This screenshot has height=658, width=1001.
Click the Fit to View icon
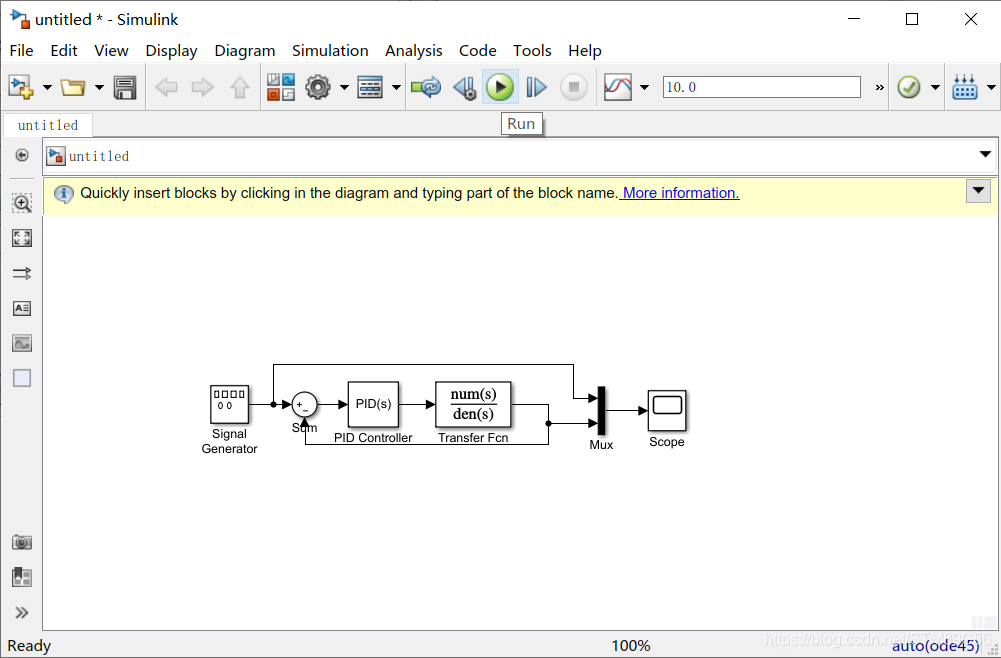[21, 238]
